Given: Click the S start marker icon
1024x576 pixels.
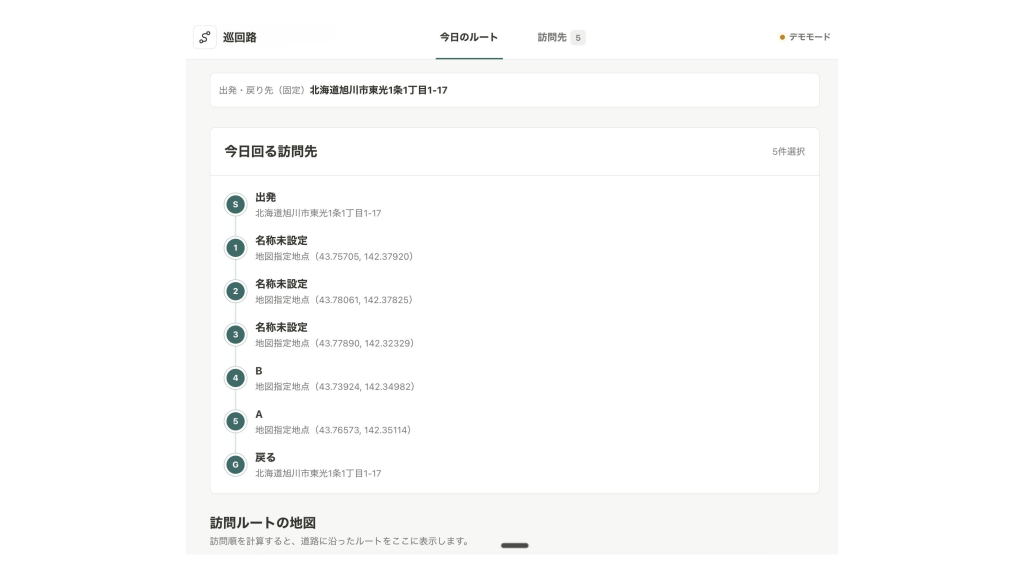Looking at the screenshot, I should coord(236,204).
